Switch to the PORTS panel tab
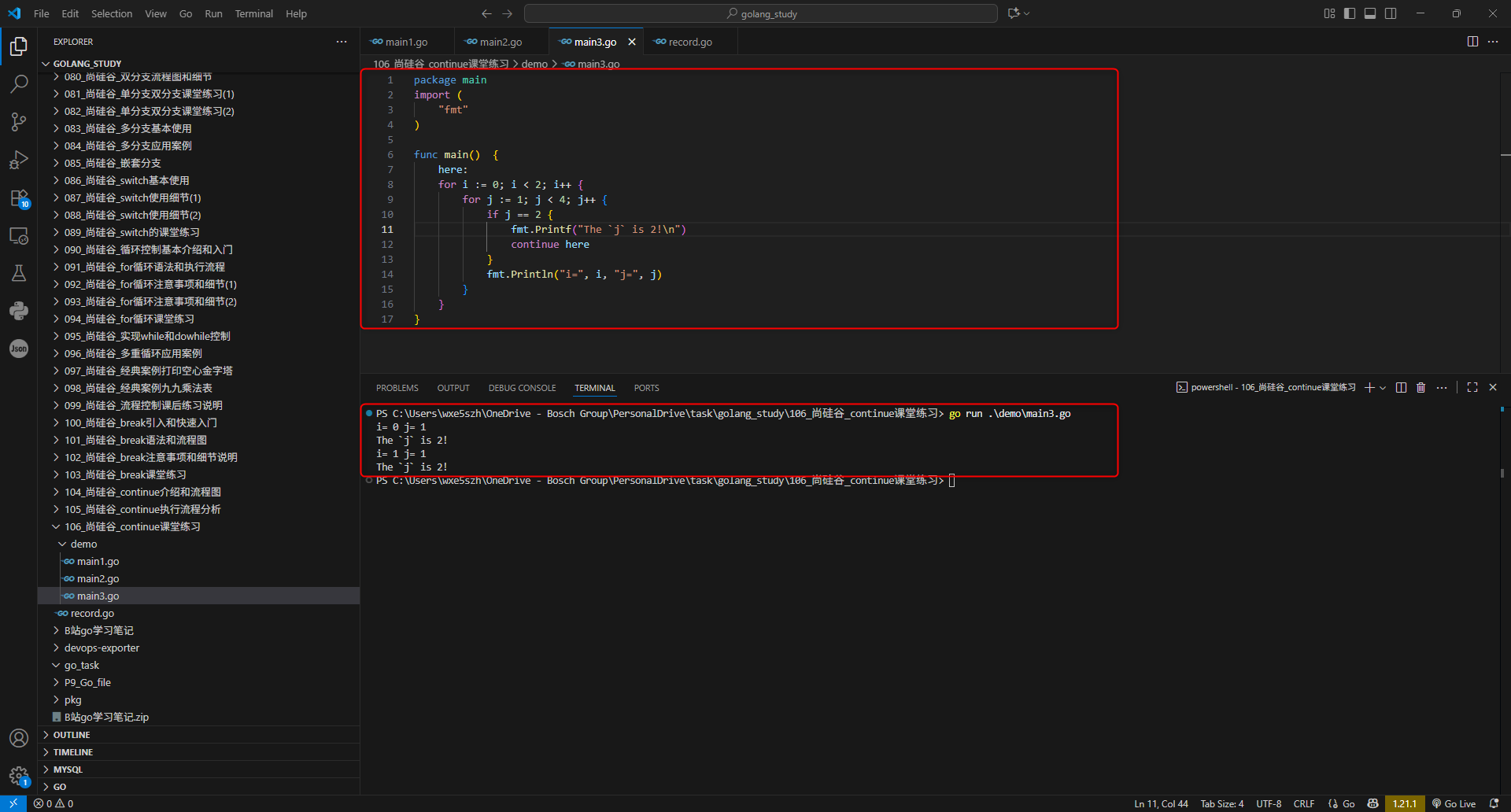This screenshot has height=812, width=1511. pyautogui.click(x=647, y=388)
